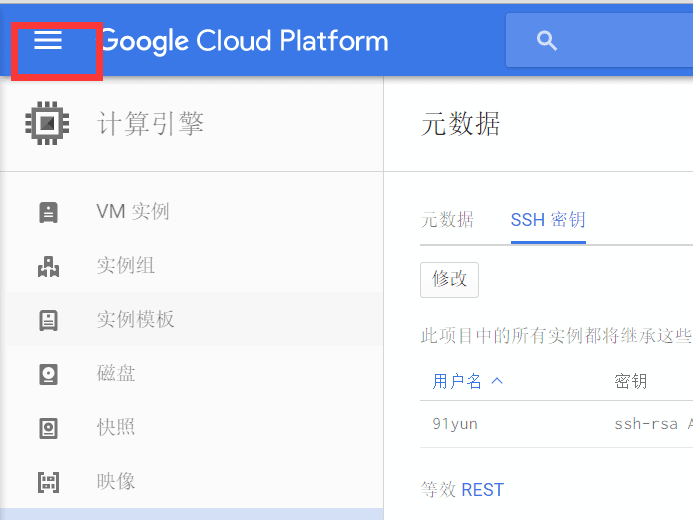Select the ssh-rsa key value cell
Image resolution: width=693 pixels, height=520 pixels.
(x=653, y=424)
